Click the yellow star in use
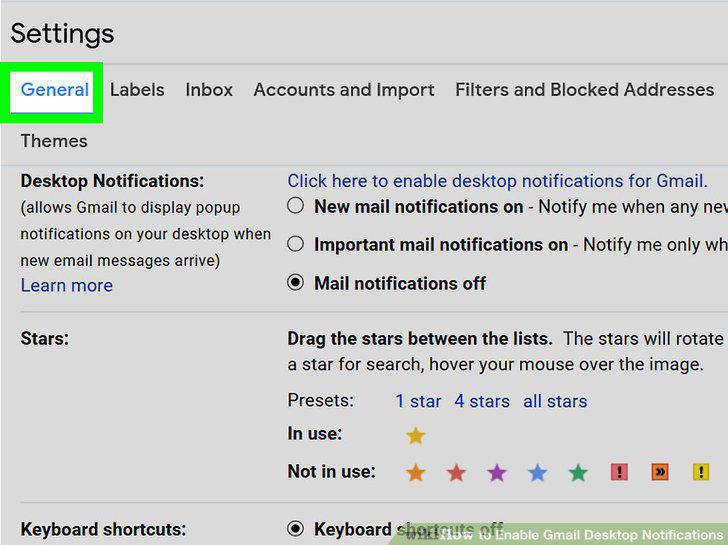Image resolution: width=728 pixels, height=545 pixels. coord(416,435)
